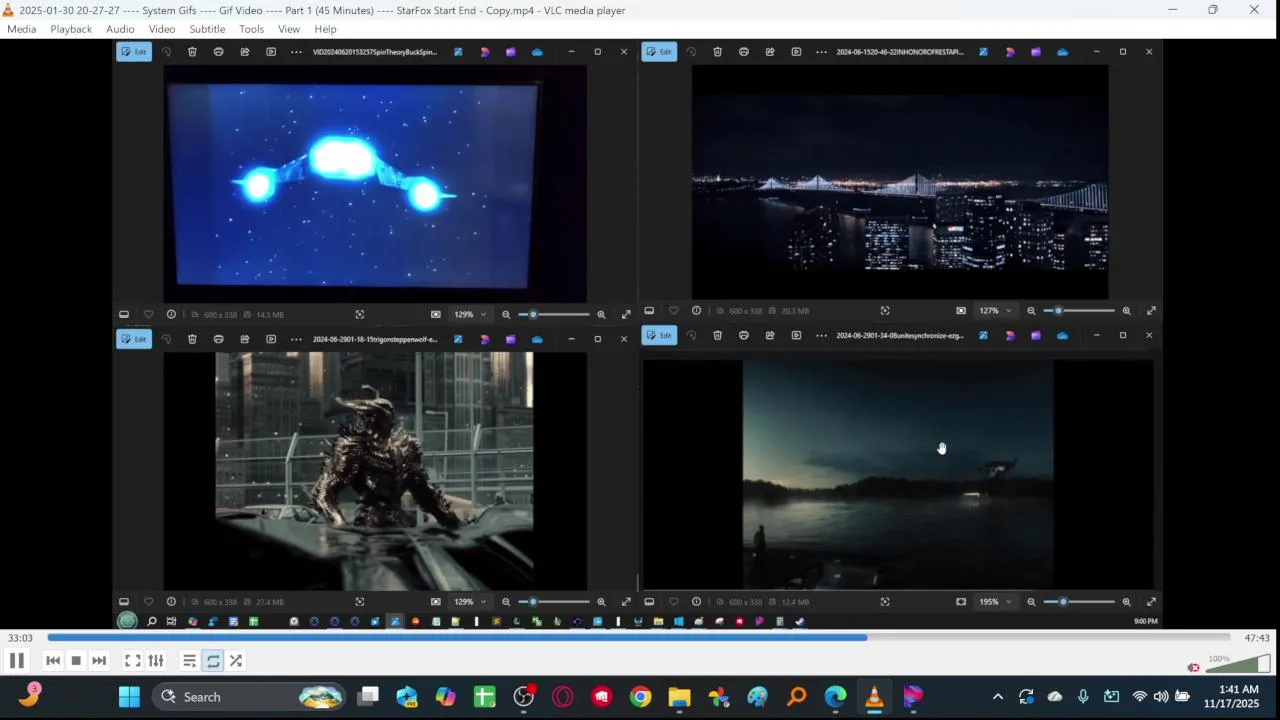Open OBS Studio from taskbar
This screenshot has width=1280, height=720.
click(x=523, y=697)
